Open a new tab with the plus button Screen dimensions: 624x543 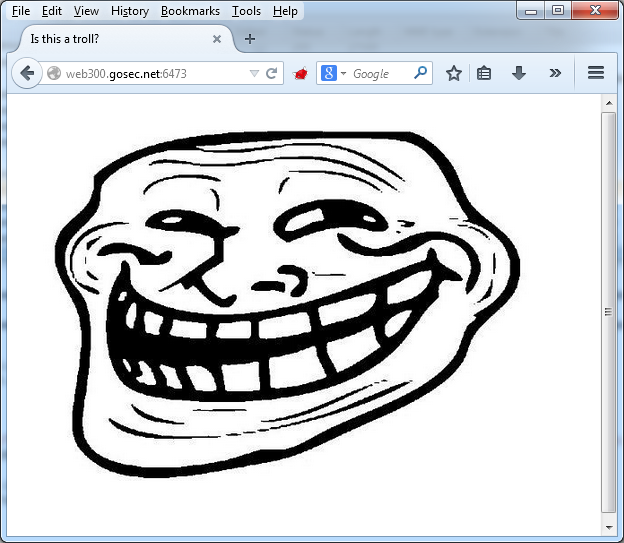pos(250,39)
